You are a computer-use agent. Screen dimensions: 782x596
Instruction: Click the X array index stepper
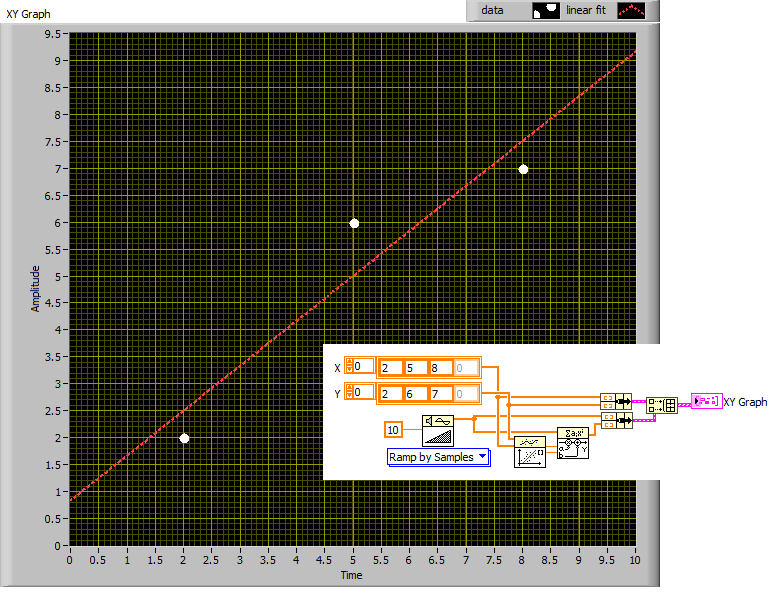point(349,367)
